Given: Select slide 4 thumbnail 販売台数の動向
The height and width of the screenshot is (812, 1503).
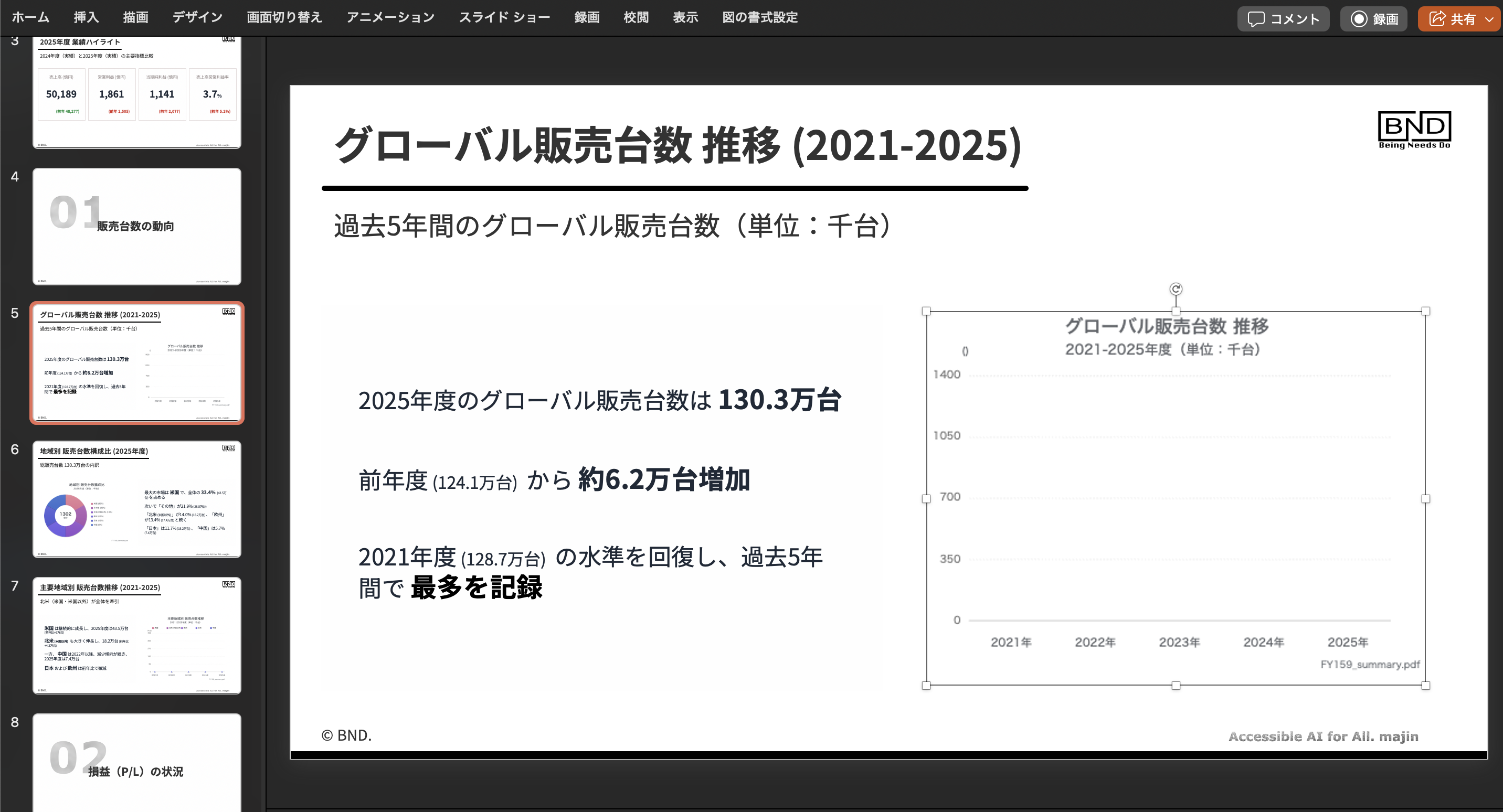Looking at the screenshot, I should coord(137,226).
